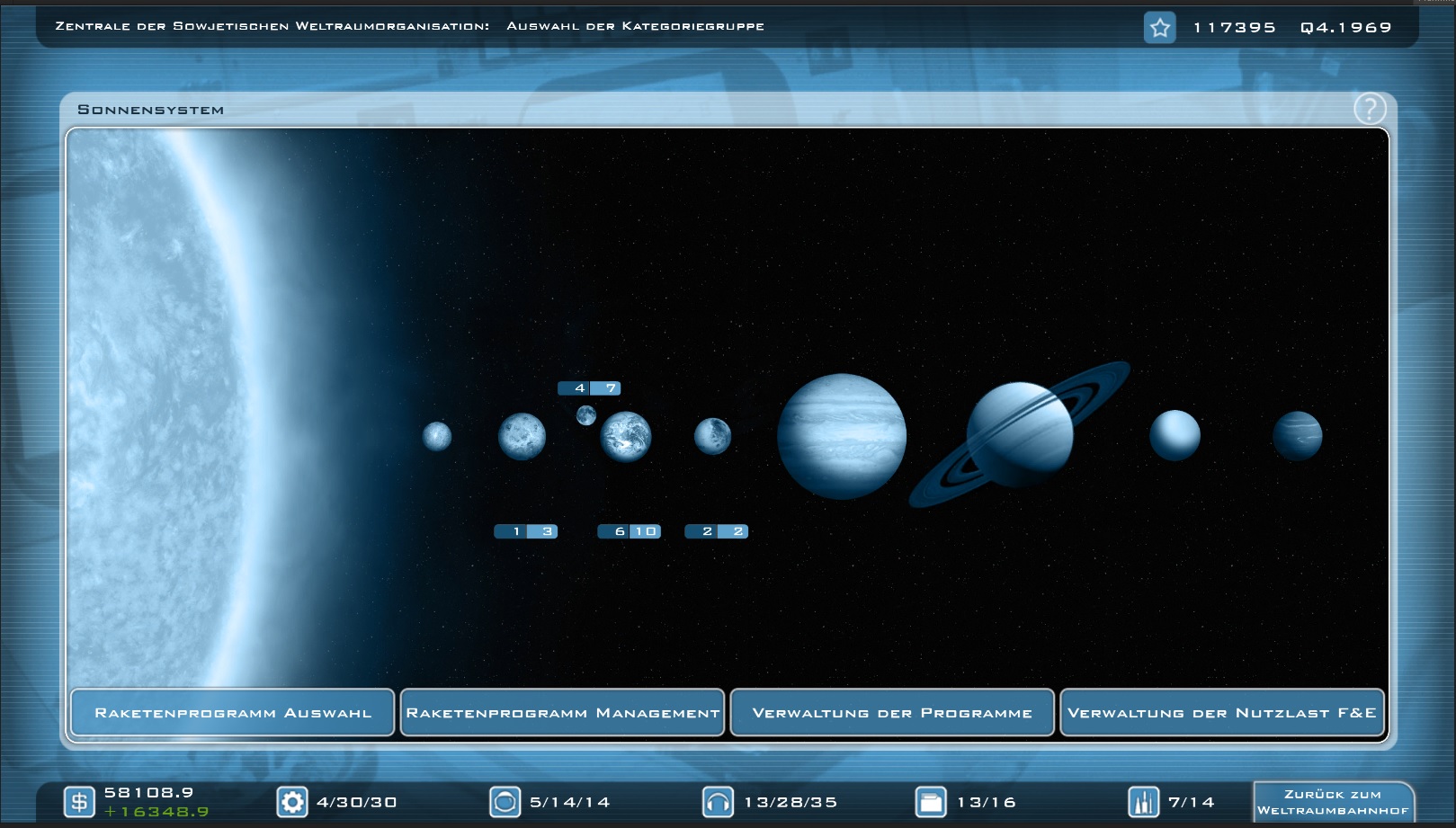Click the Earth mission counter 6/10
The image size is (1456, 828).
click(630, 531)
